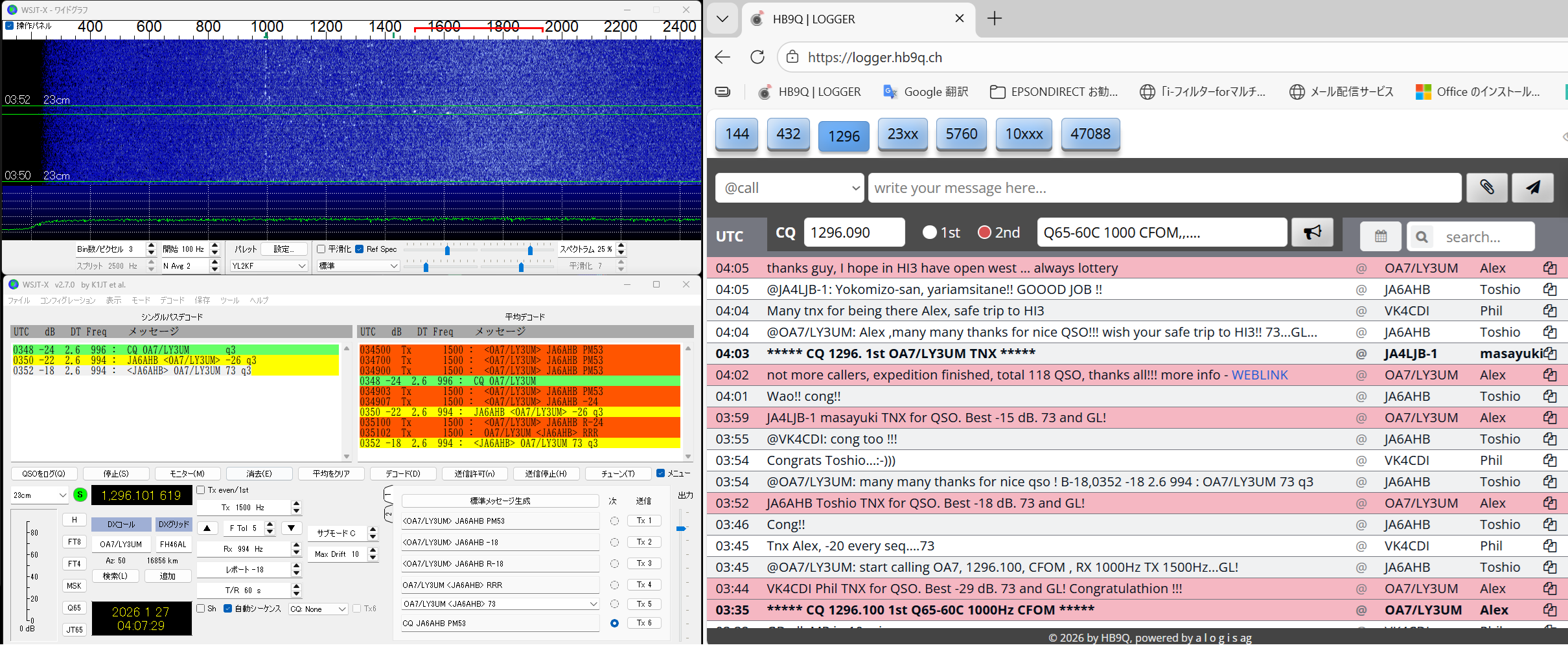1568x654 pixels.
Task: Switch to the 1296 band tab
Action: (x=844, y=136)
